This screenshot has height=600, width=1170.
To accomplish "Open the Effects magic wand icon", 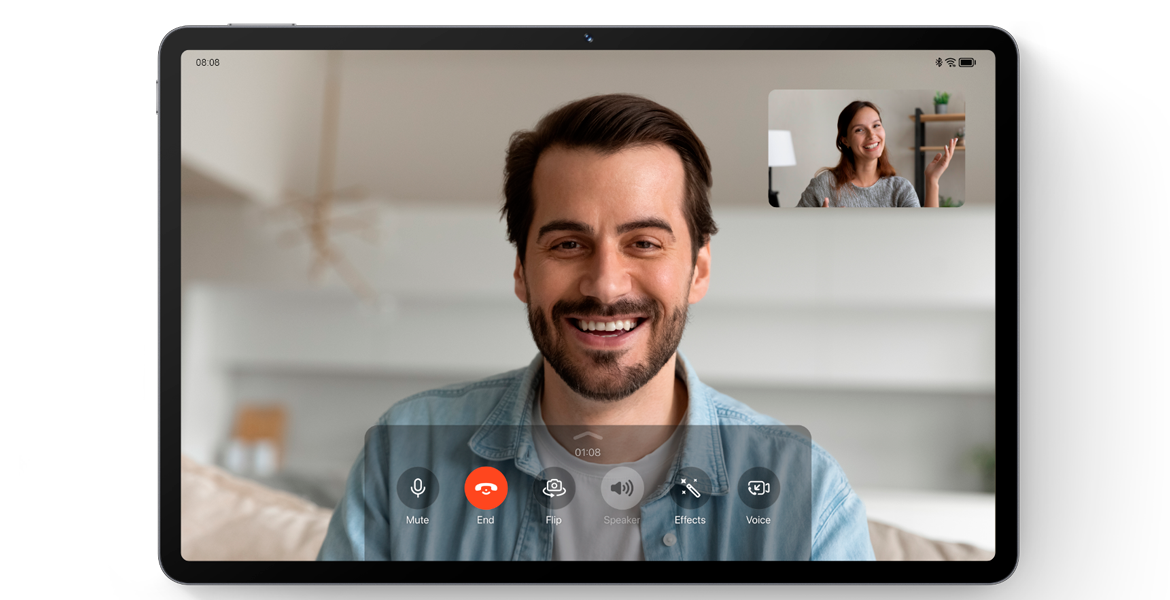I will (x=690, y=488).
